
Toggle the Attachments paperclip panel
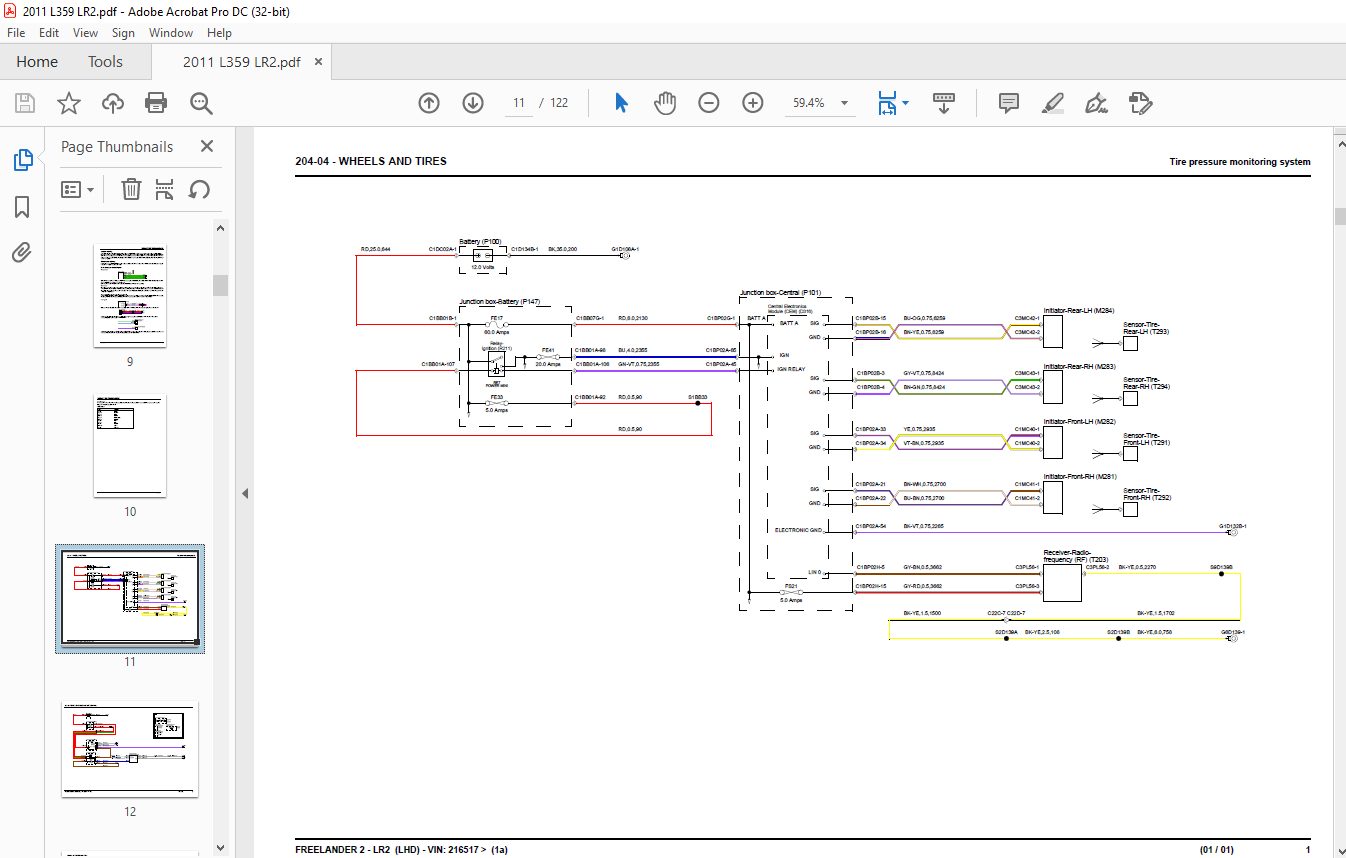click(x=22, y=253)
